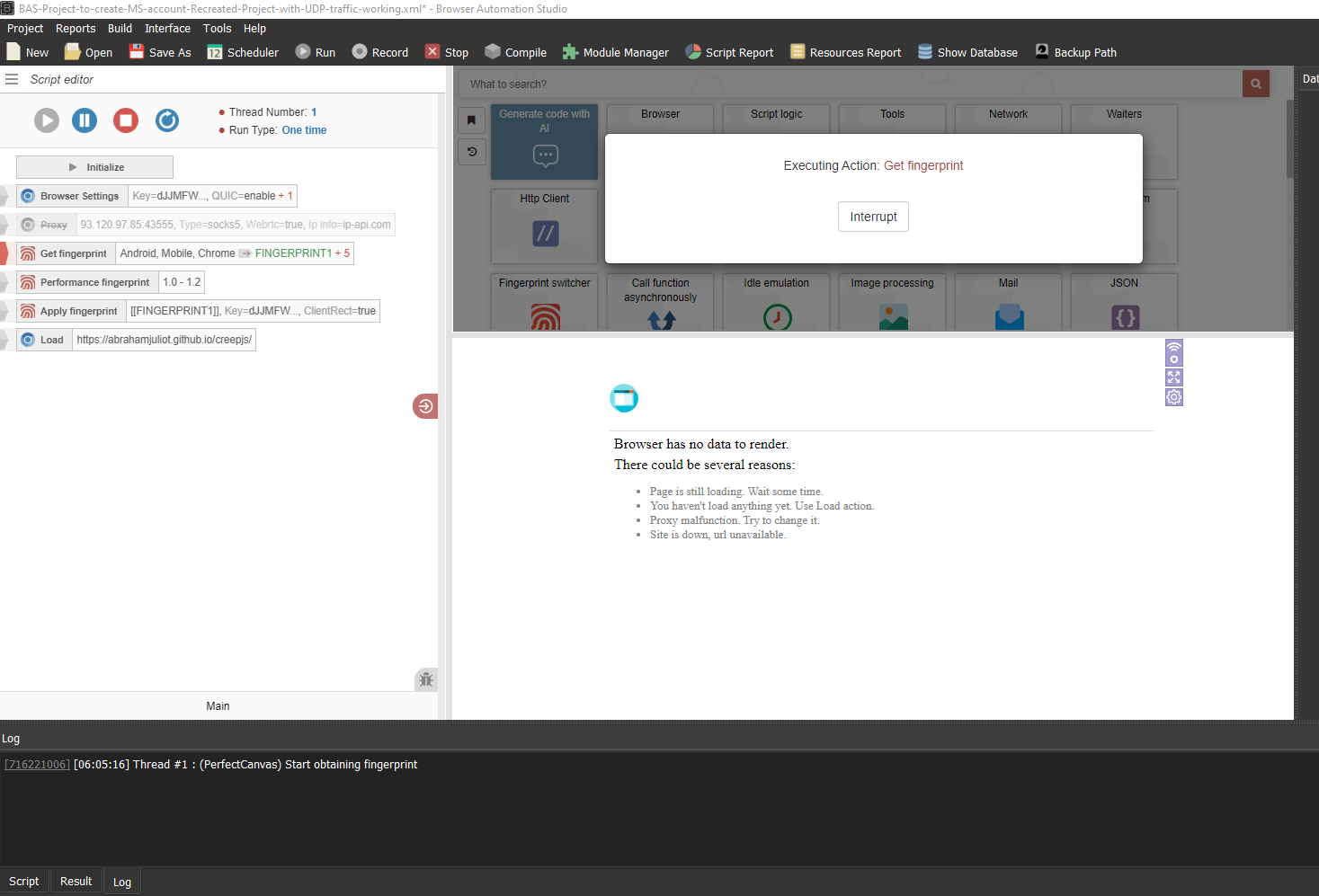Click the 'What to search?' input field
Image resolution: width=1319 pixels, height=896 pixels.
(x=850, y=84)
